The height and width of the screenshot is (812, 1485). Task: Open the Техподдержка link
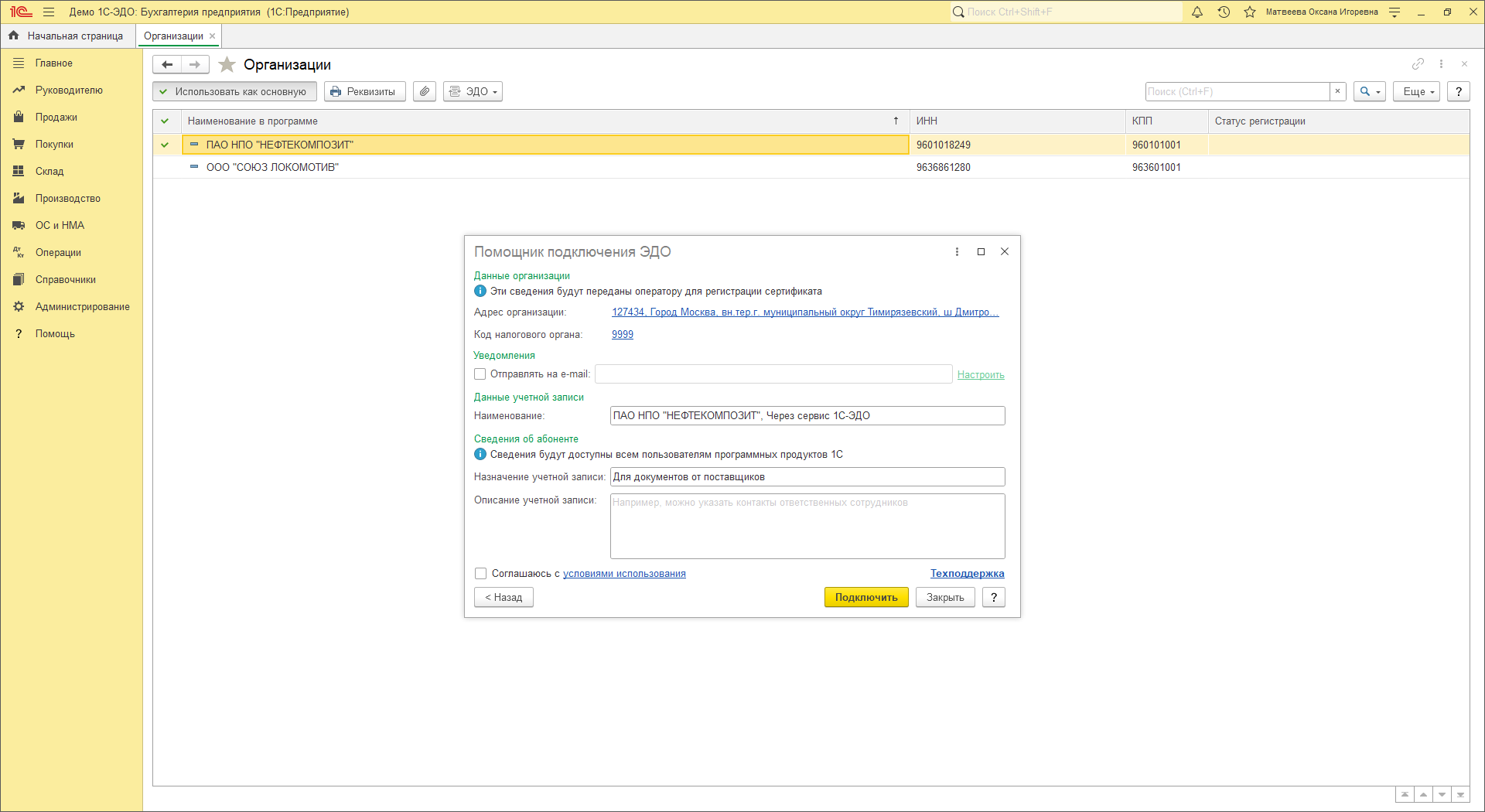(967, 574)
